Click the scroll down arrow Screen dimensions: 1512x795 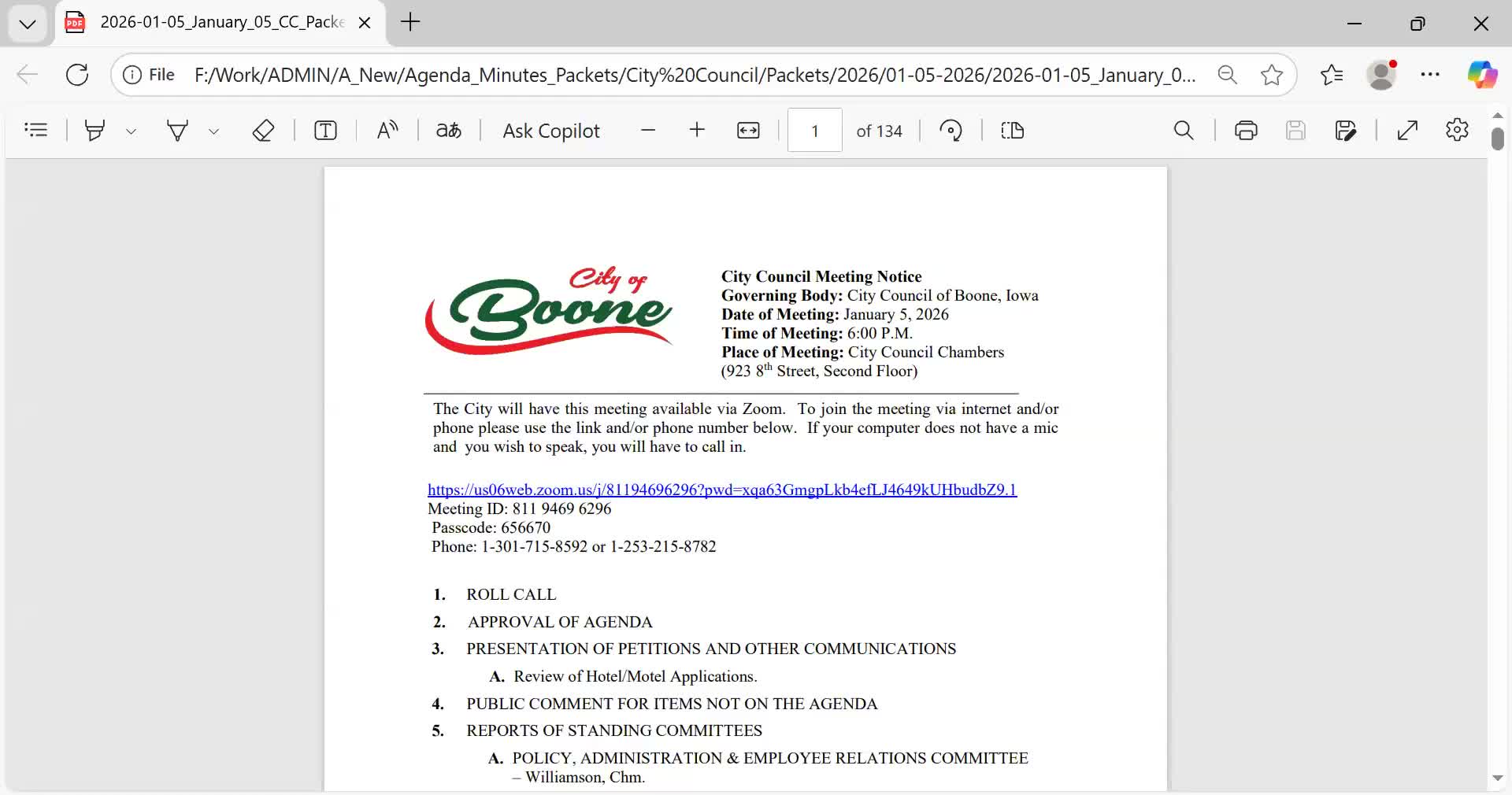click(1498, 778)
